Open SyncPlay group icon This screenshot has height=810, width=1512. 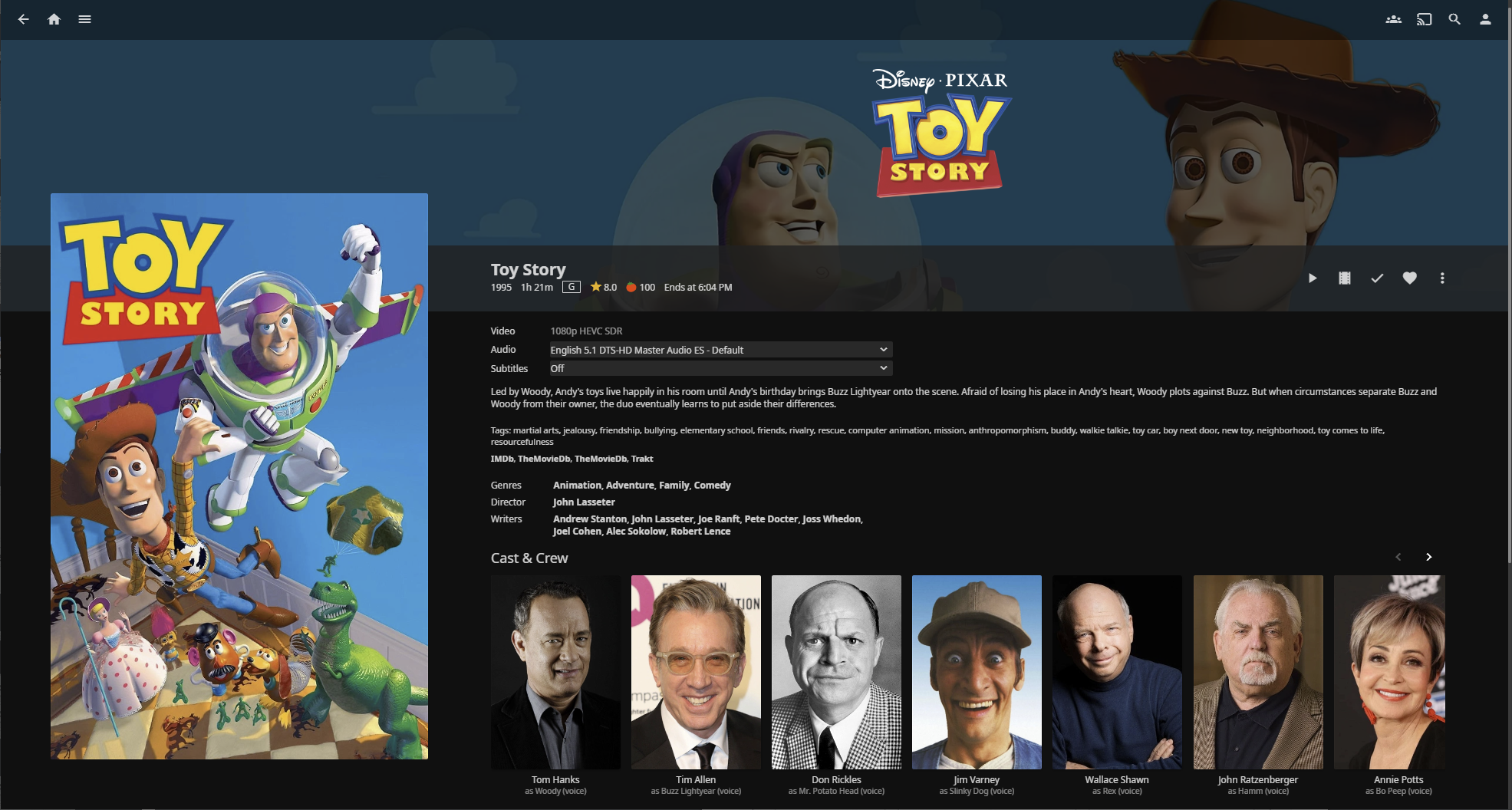1393,19
